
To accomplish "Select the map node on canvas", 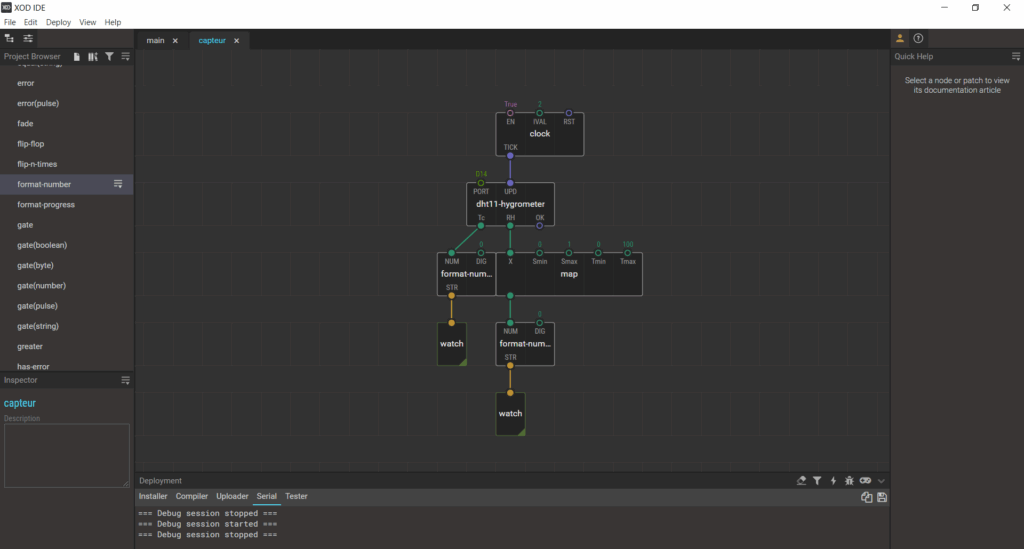I will pyautogui.click(x=569, y=274).
